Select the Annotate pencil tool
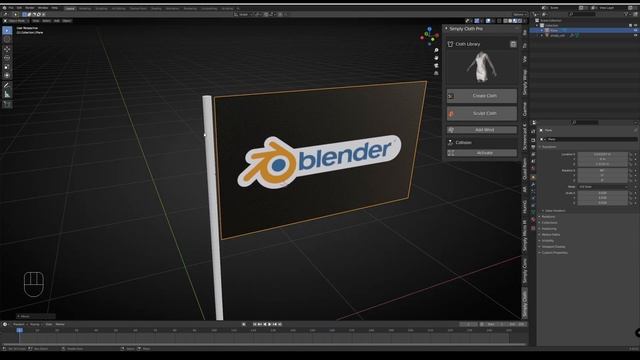The image size is (640, 360). pos(7,85)
